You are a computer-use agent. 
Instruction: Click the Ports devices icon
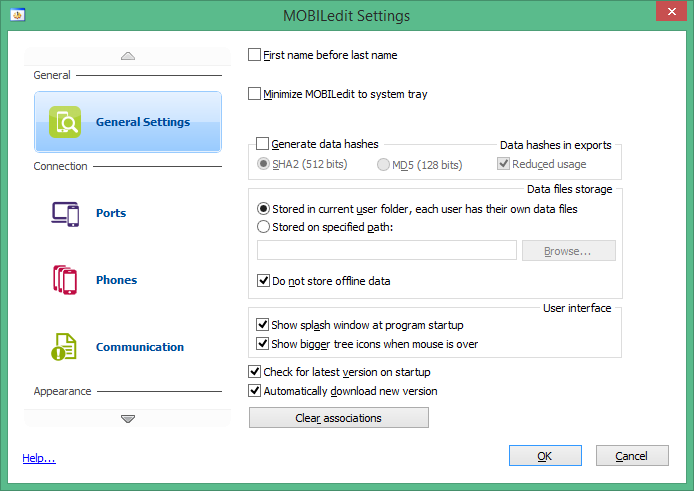65,214
